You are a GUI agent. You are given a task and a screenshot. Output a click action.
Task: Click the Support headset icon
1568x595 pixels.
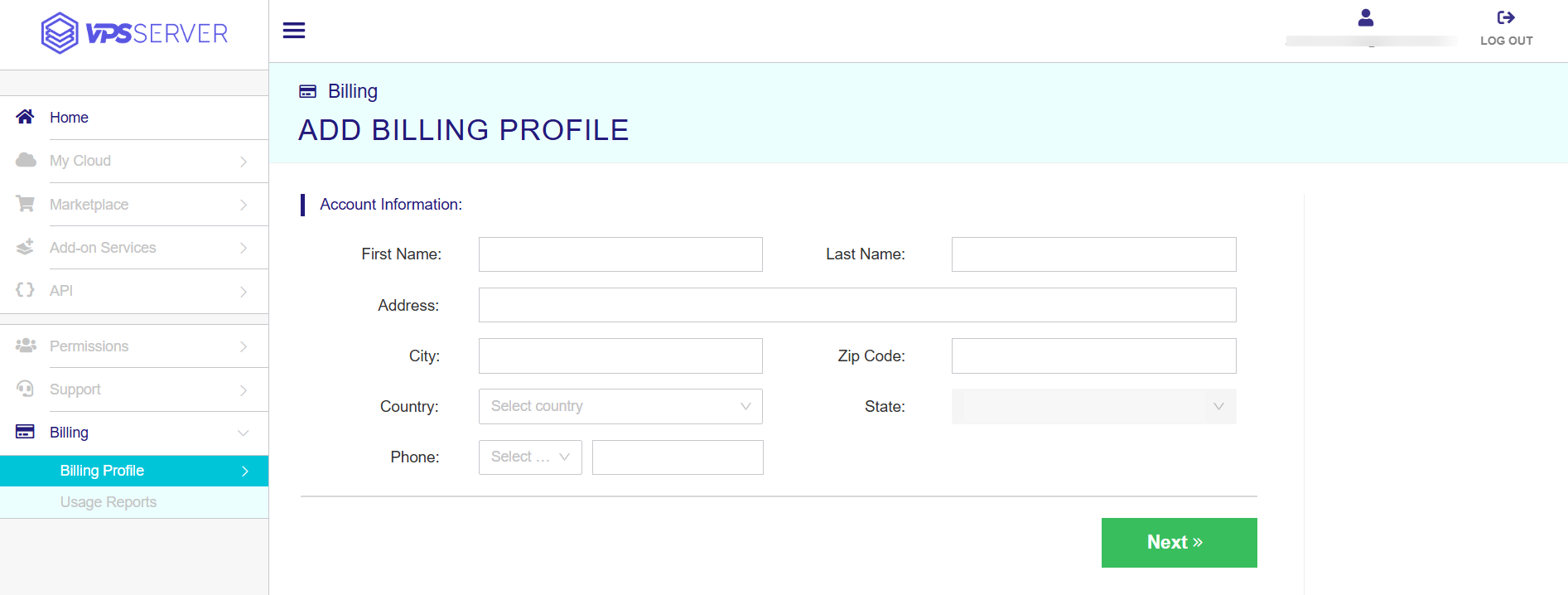pyautogui.click(x=26, y=389)
